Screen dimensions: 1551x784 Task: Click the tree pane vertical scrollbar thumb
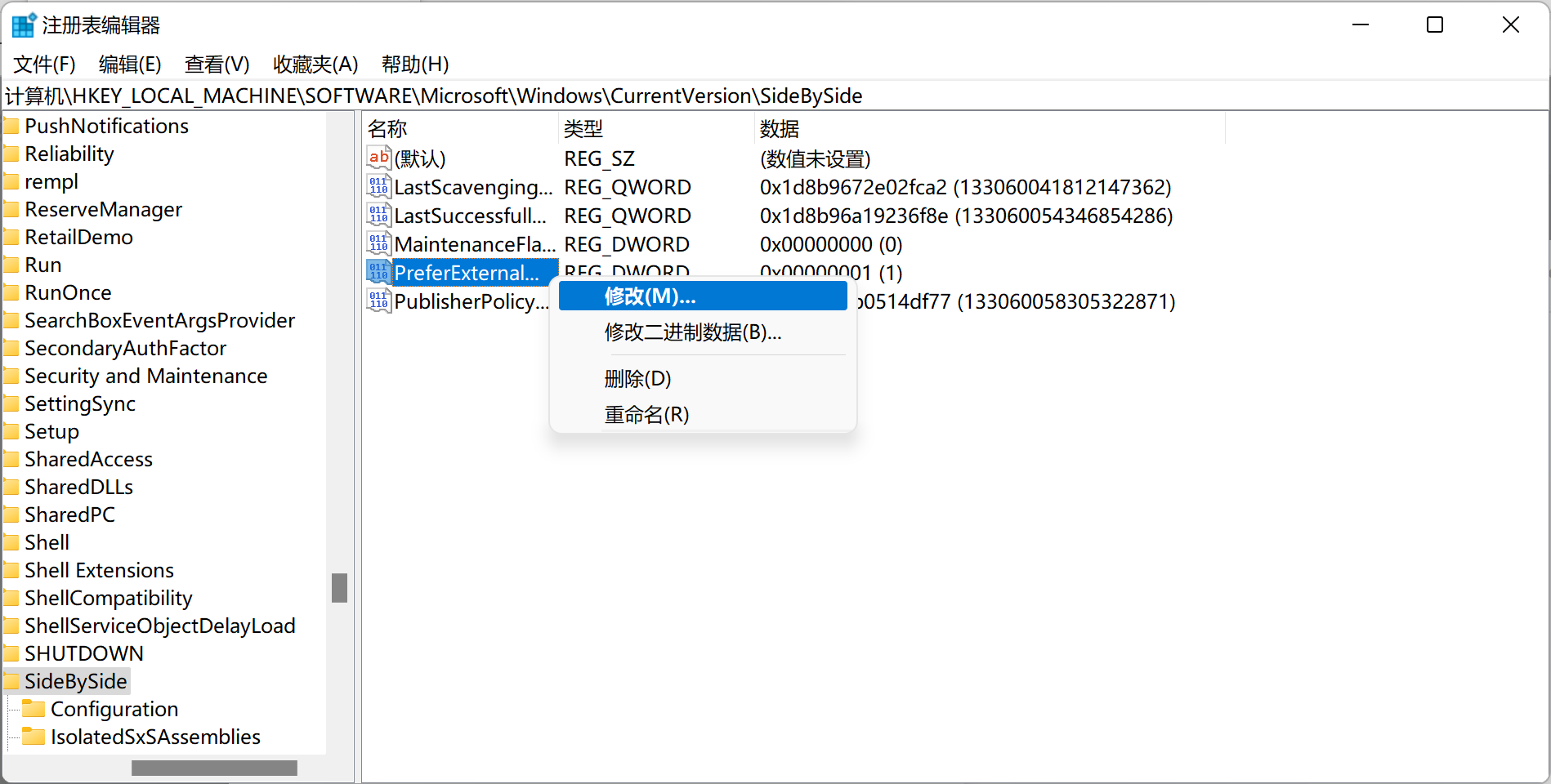(x=339, y=587)
